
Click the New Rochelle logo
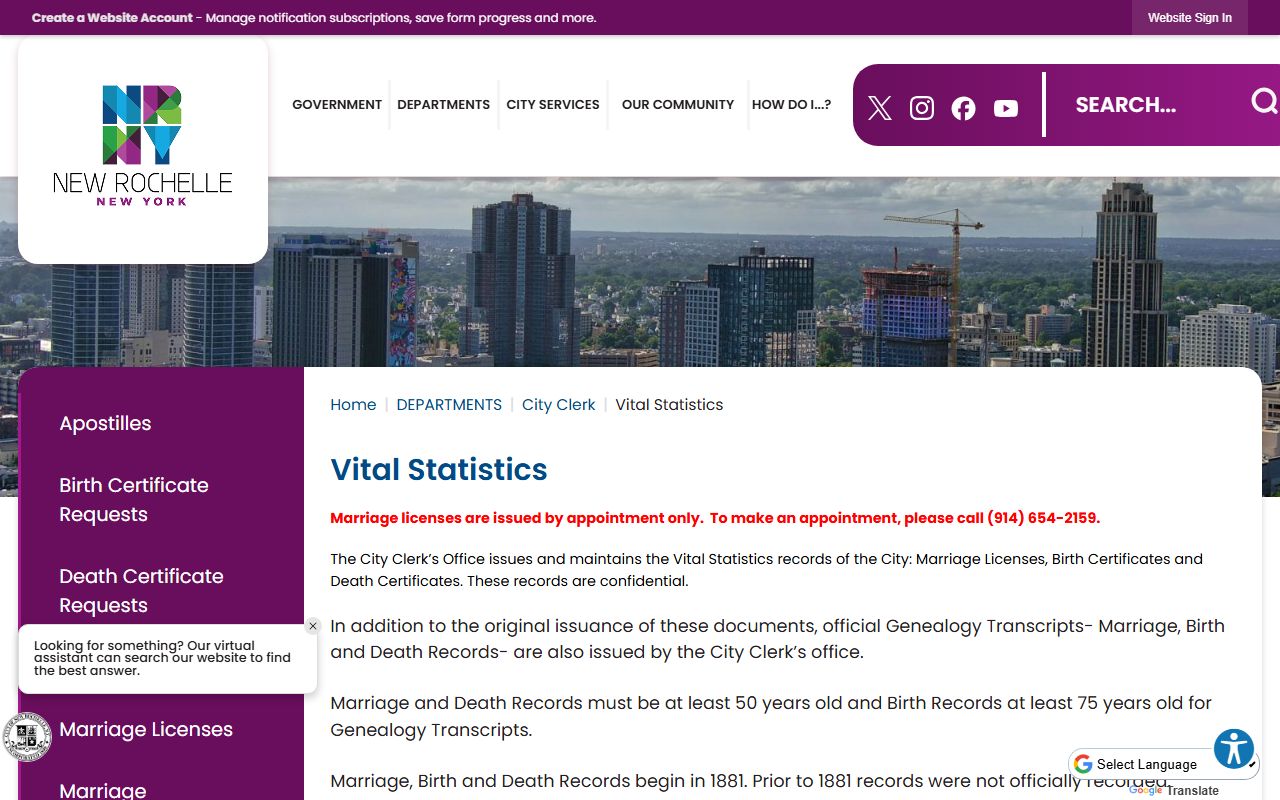click(143, 145)
